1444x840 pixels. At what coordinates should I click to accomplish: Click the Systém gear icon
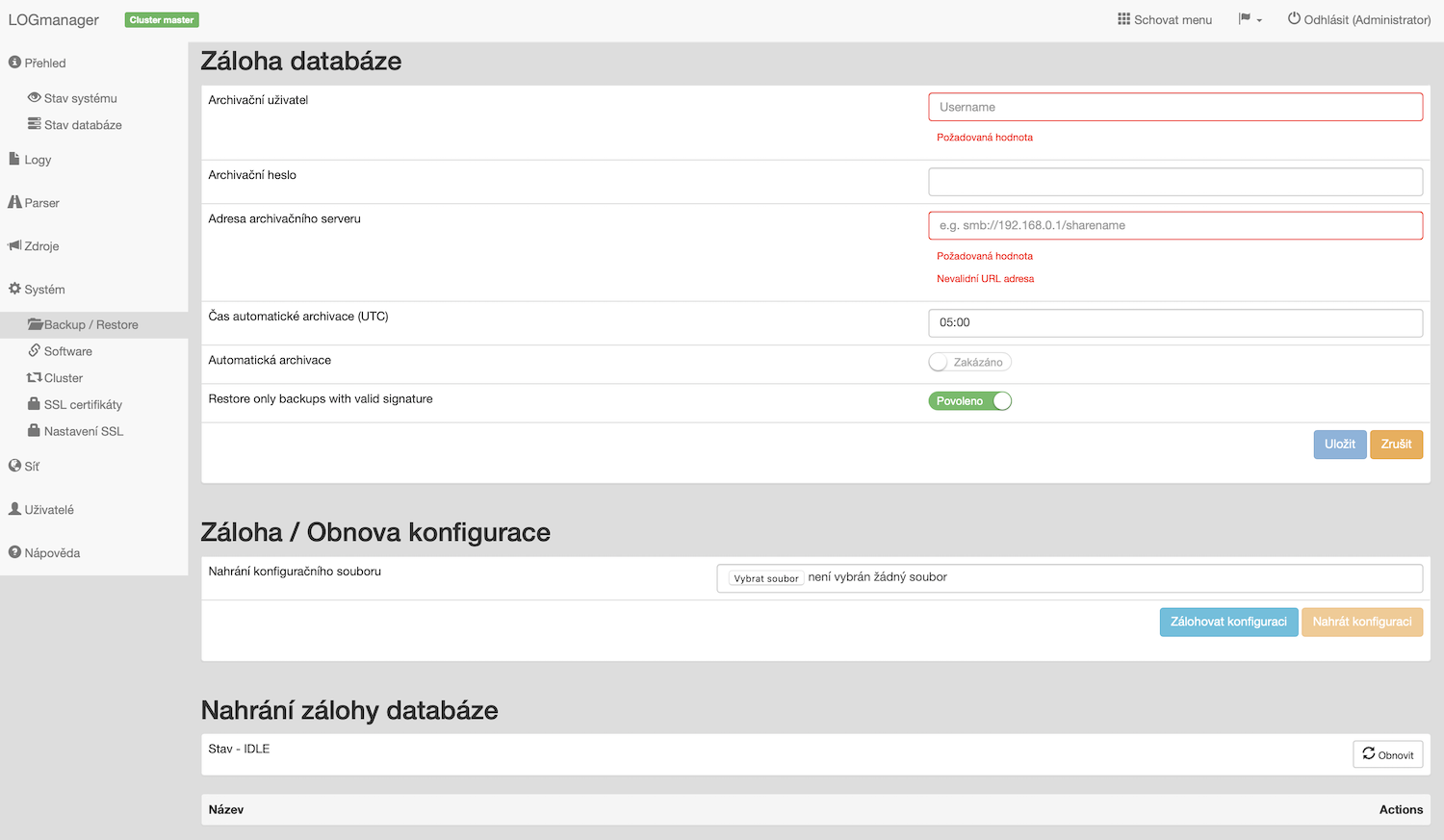click(14, 289)
